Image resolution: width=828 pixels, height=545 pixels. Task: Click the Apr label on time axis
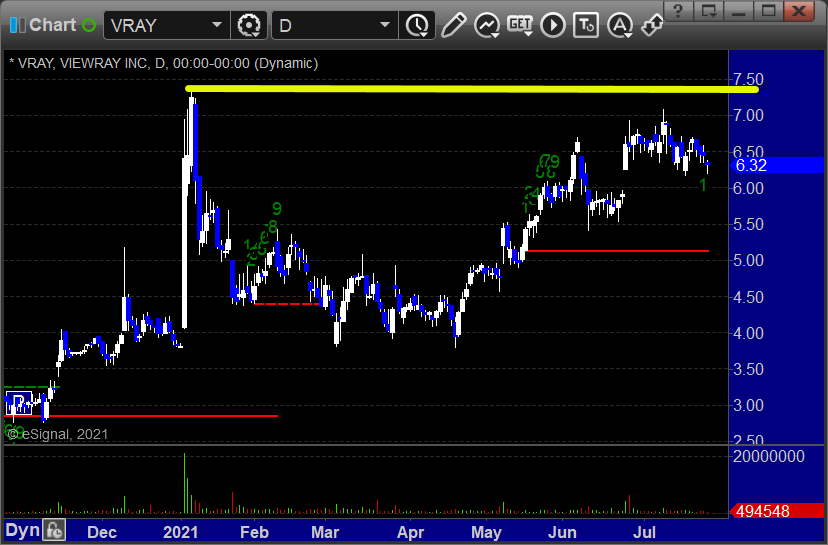point(410,532)
